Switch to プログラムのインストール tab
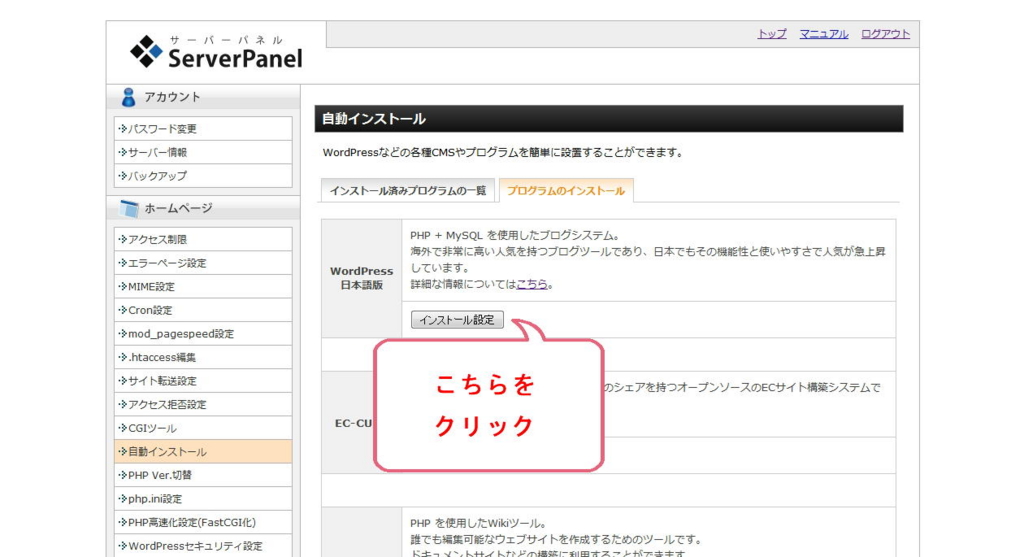 pyautogui.click(x=566, y=191)
